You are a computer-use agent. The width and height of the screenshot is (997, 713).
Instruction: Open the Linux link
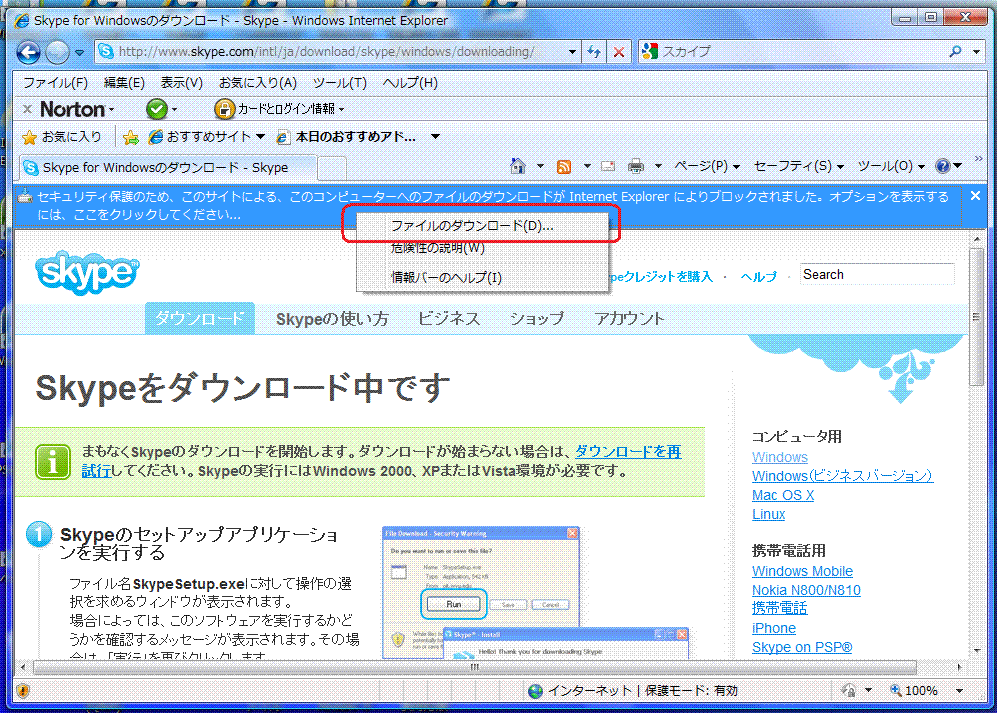click(768, 514)
